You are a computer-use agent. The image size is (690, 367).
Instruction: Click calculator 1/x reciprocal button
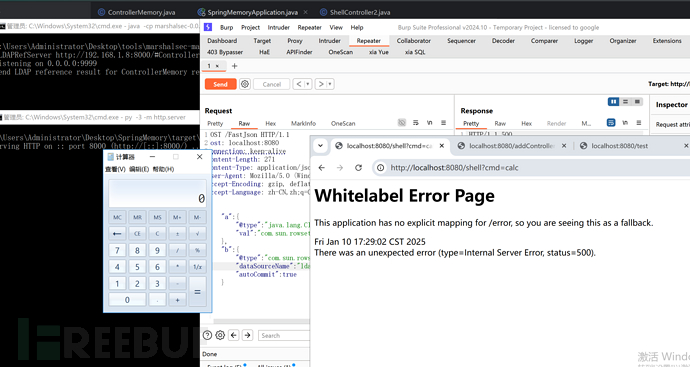tap(197, 267)
